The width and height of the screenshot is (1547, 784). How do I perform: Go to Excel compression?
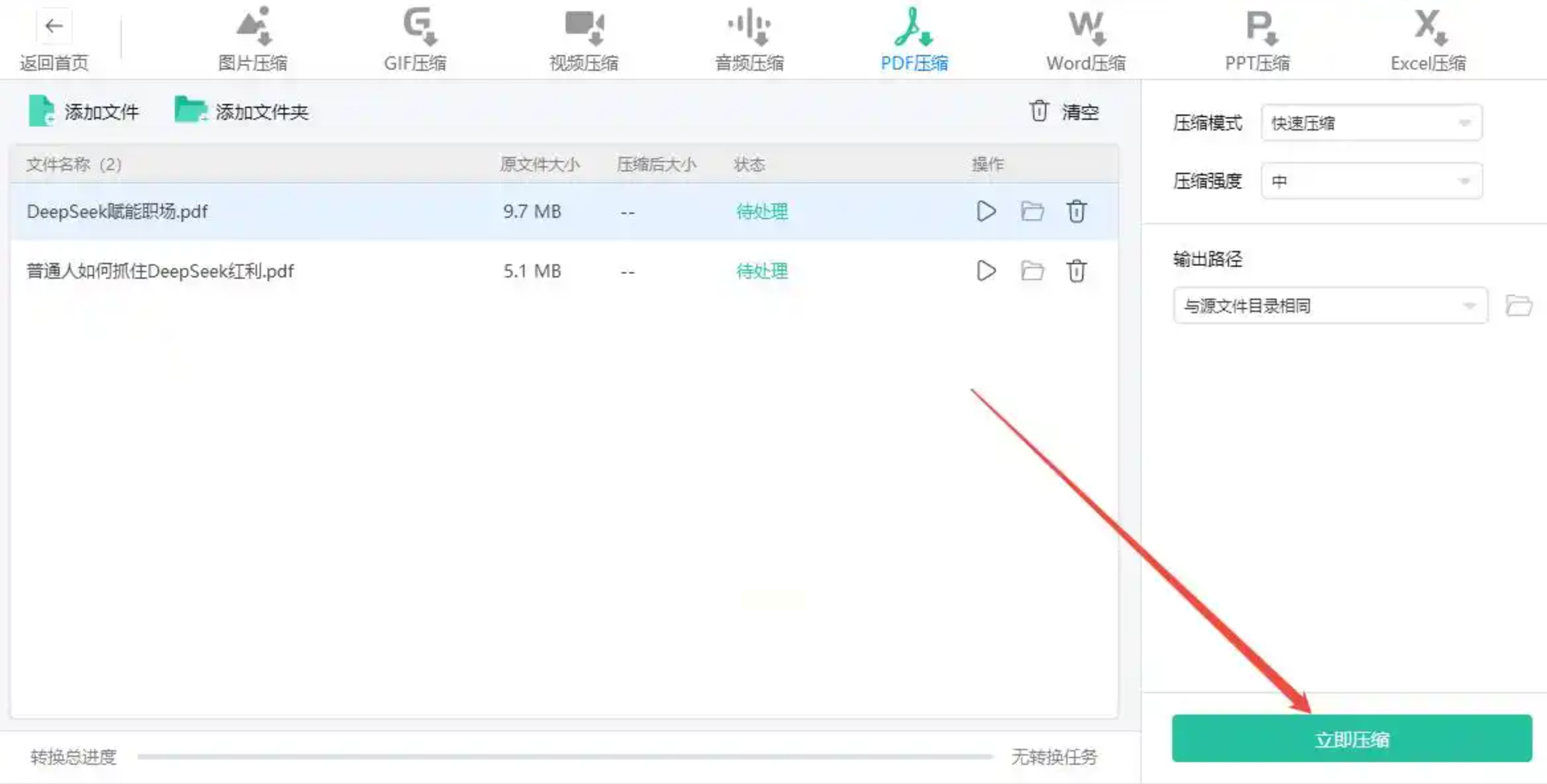(x=1428, y=40)
